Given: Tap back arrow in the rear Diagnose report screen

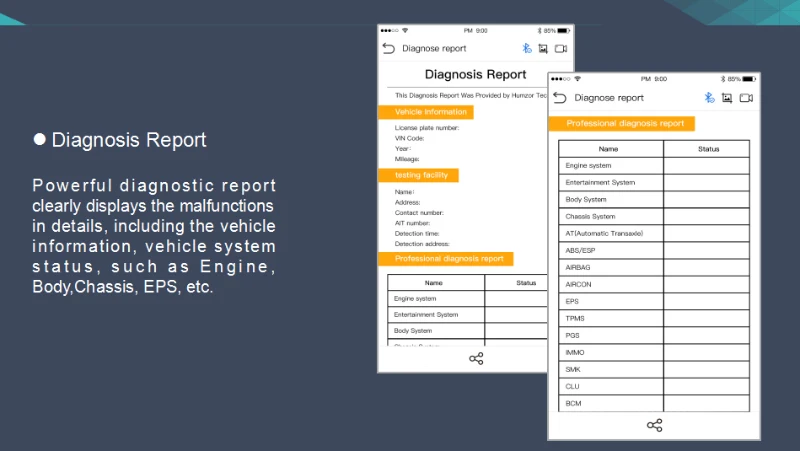Looking at the screenshot, I should coord(389,48).
